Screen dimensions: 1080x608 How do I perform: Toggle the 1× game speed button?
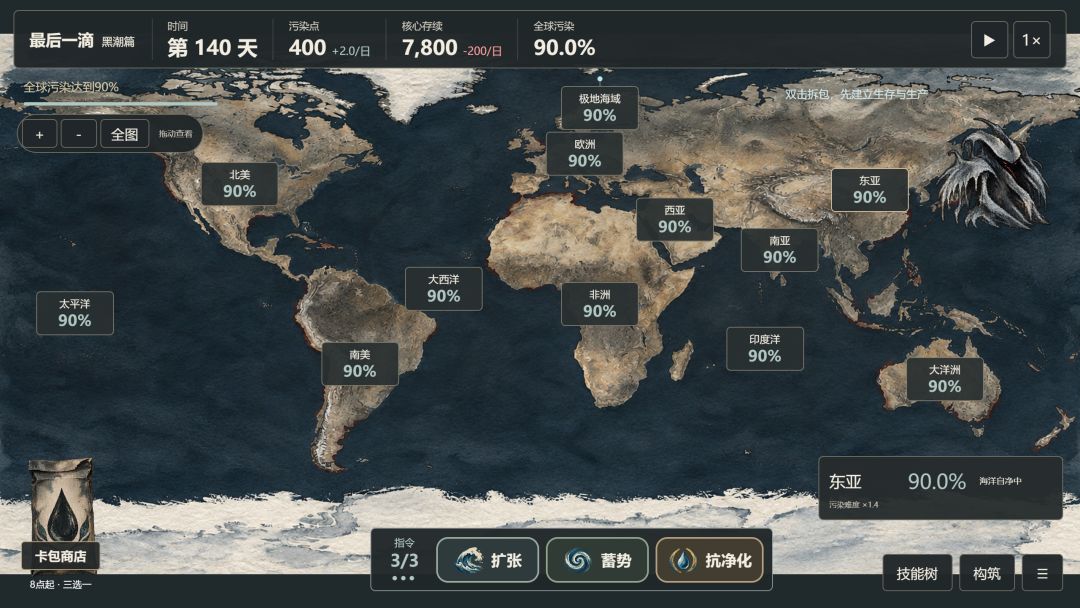pyautogui.click(x=1031, y=40)
